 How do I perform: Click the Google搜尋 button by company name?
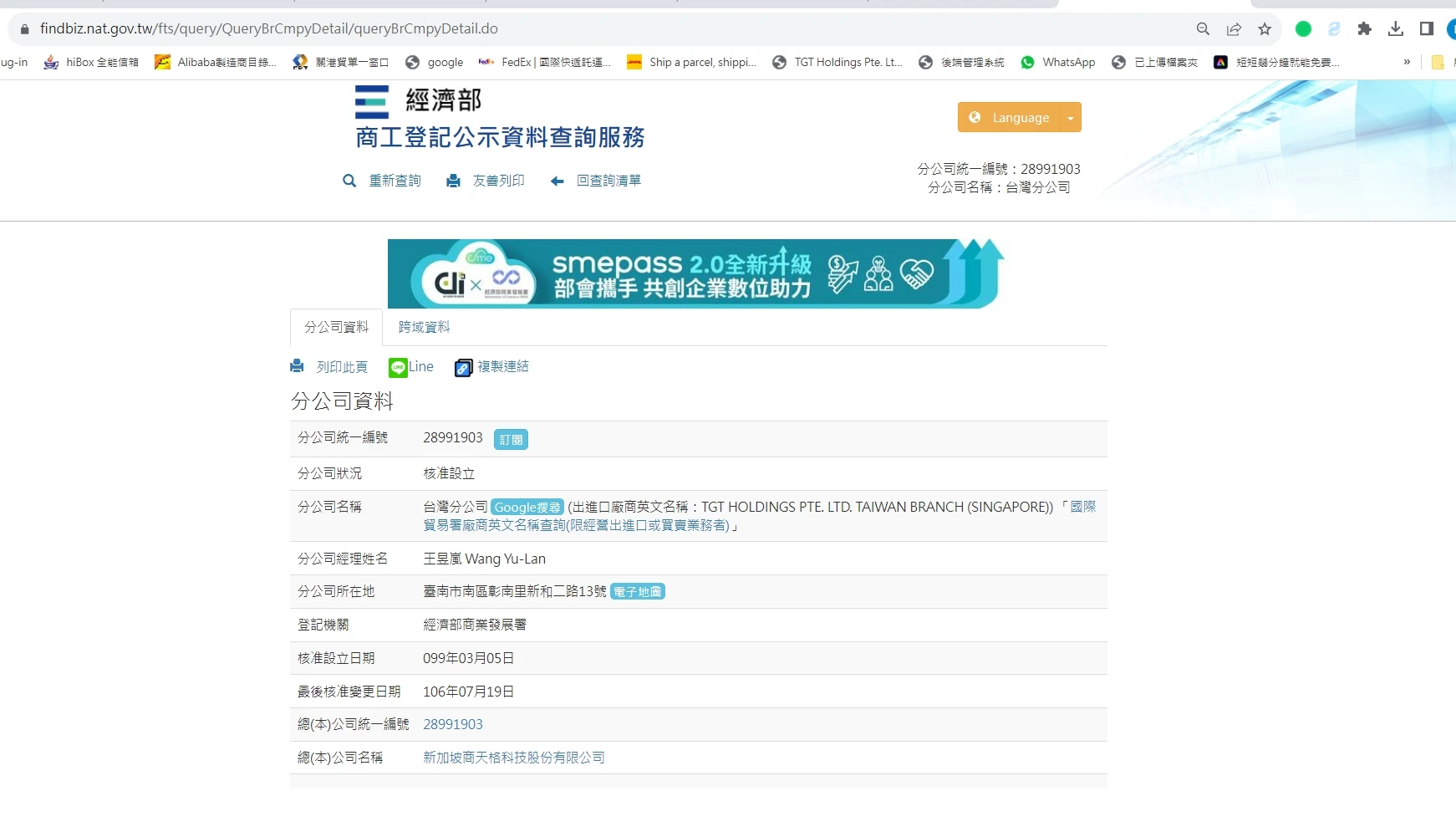527,508
